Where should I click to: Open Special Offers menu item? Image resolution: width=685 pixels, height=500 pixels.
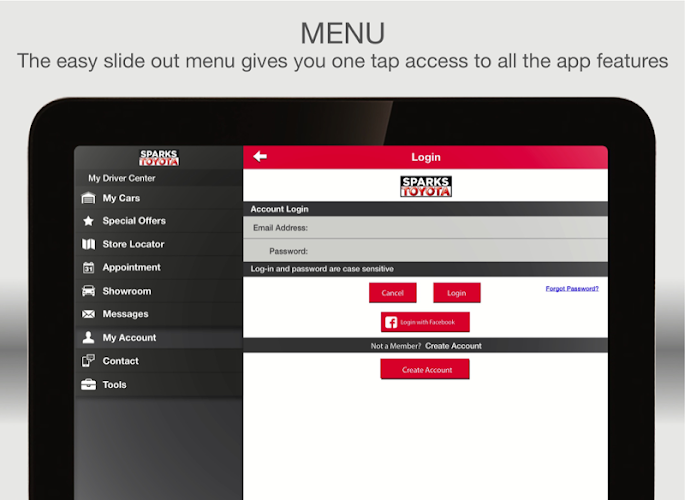click(159, 221)
